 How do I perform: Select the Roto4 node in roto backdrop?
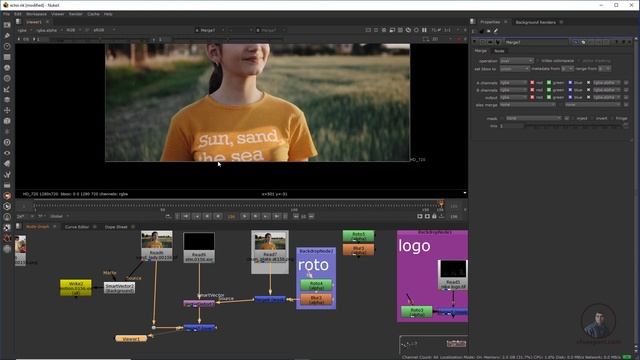(316, 285)
